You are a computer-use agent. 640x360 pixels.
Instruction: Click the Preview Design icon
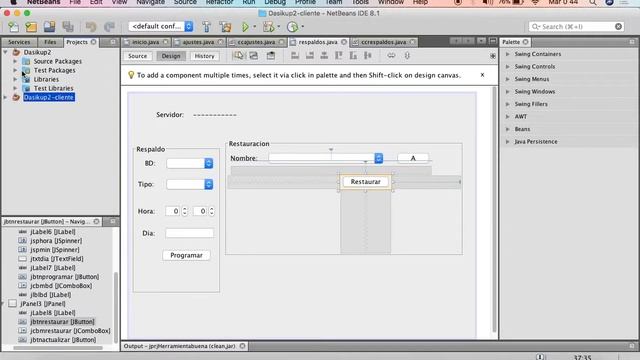pyautogui.click(x=271, y=56)
